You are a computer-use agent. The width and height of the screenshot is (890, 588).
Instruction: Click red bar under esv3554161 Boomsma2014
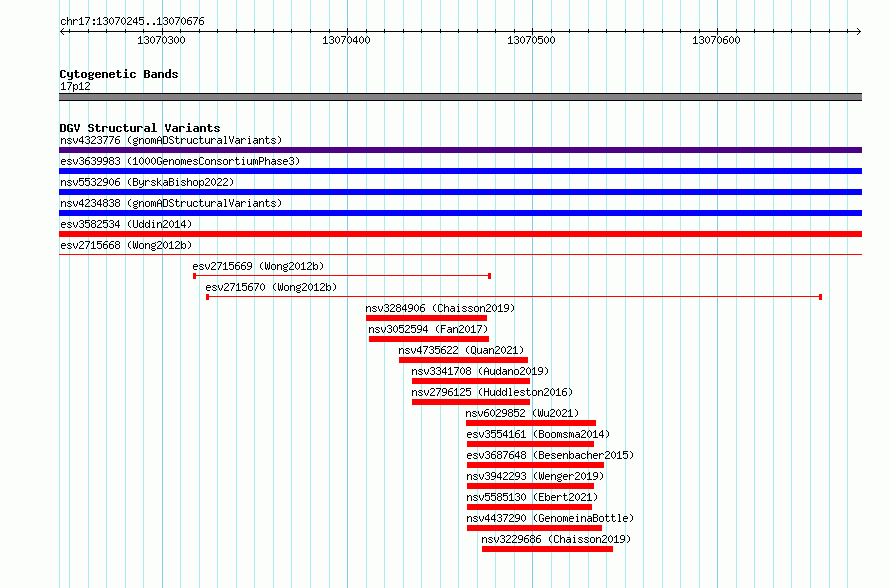[x=530, y=444]
